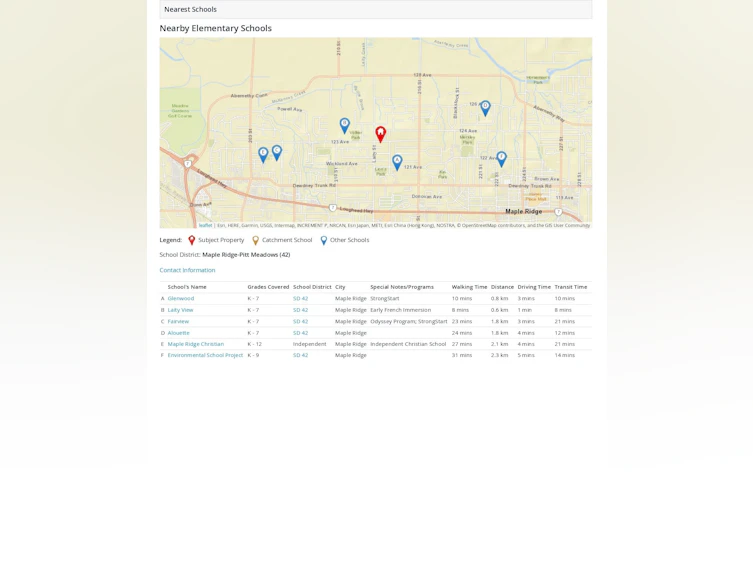Select map marker A for Glenwood school
This screenshot has width=753, height=565.
coord(397,162)
